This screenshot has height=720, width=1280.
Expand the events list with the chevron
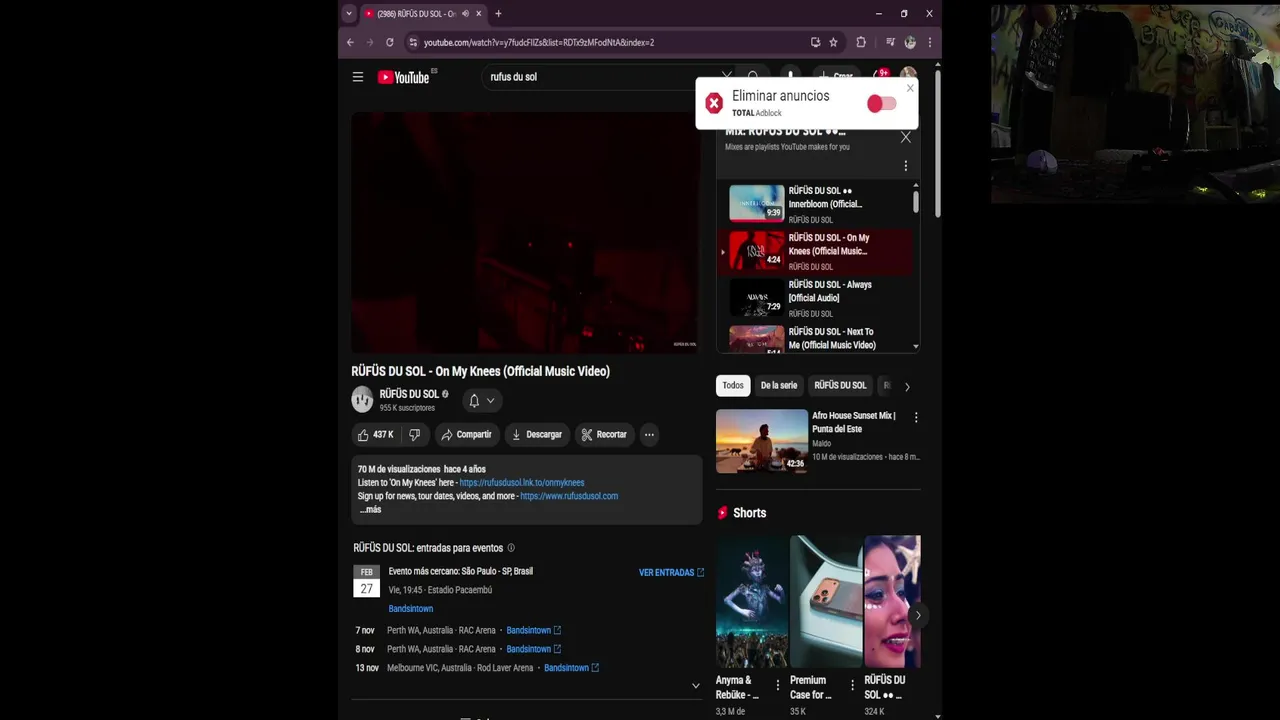696,686
